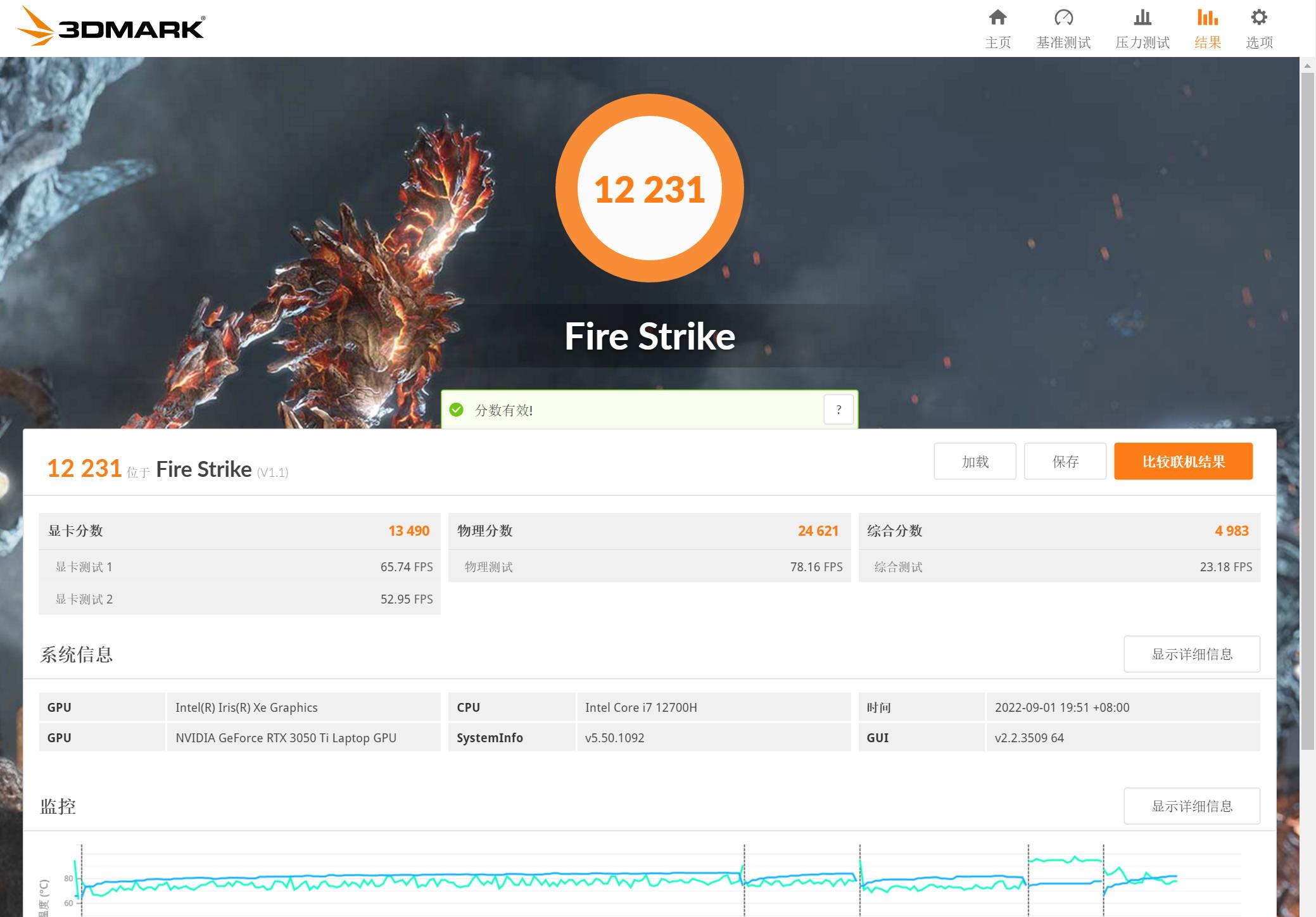Open results bar-chart icon (结果)
The height and width of the screenshot is (917, 1316).
(x=1207, y=17)
